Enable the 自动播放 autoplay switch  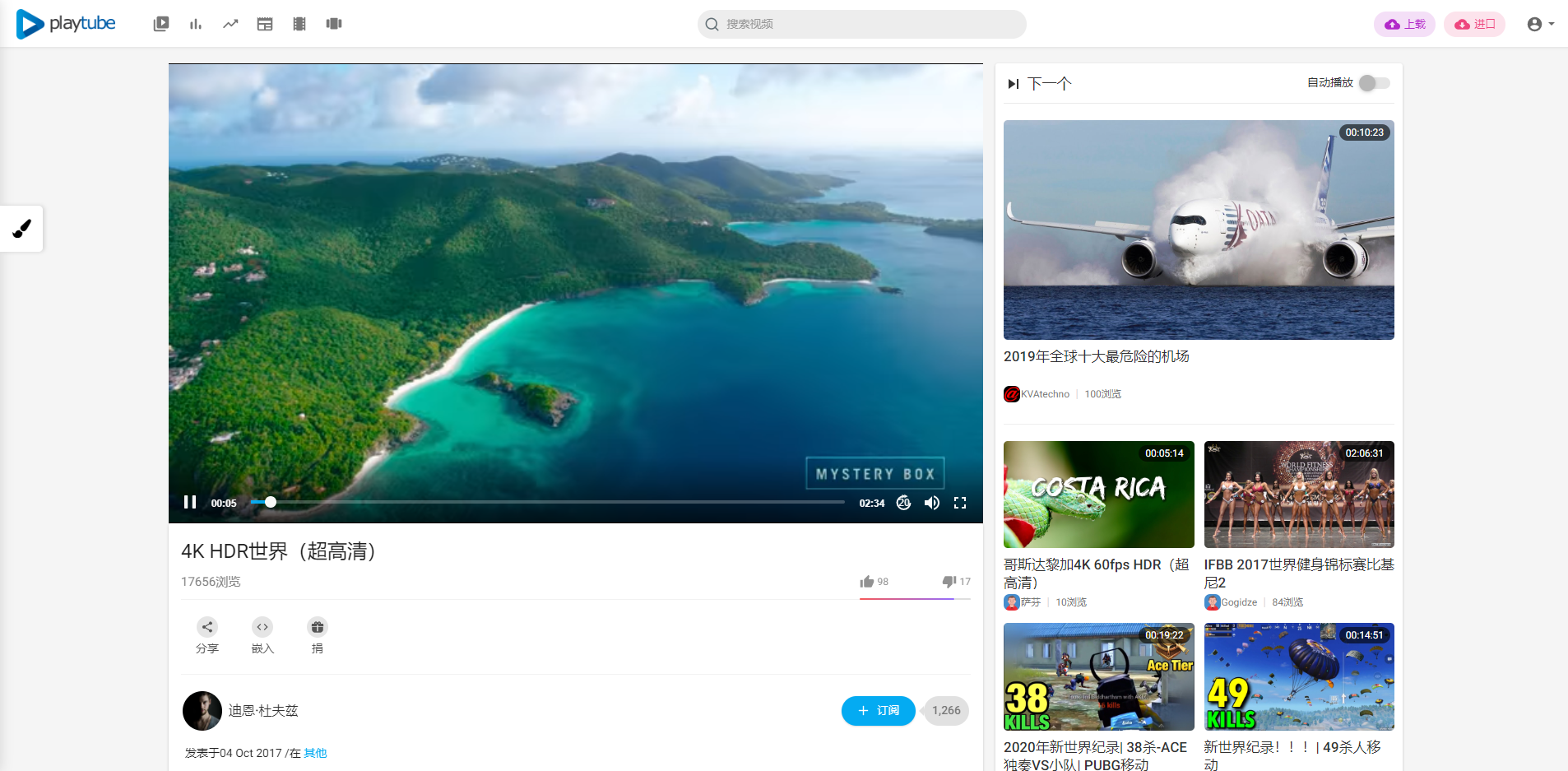pyautogui.click(x=1372, y=83)
